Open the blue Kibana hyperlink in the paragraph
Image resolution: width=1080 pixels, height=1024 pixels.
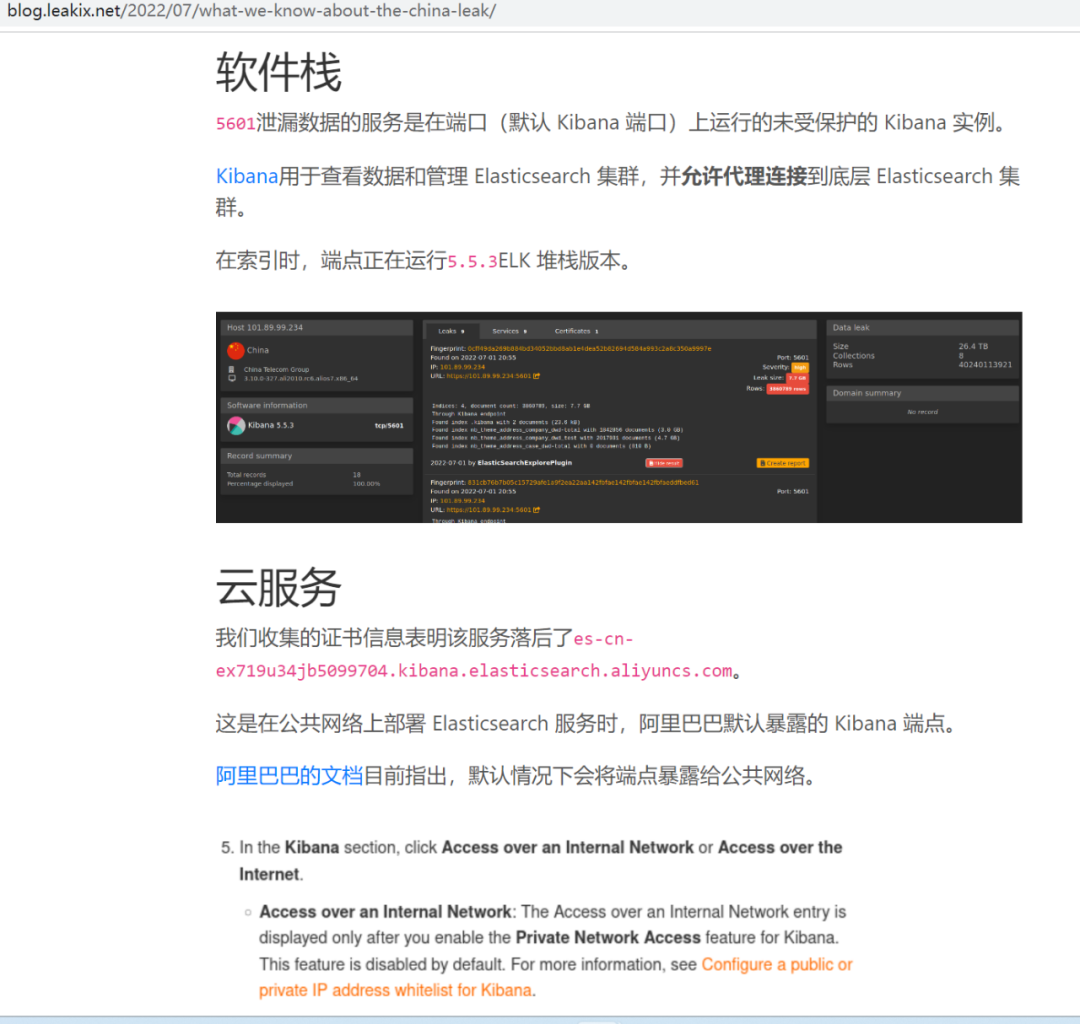click(247, 176)
